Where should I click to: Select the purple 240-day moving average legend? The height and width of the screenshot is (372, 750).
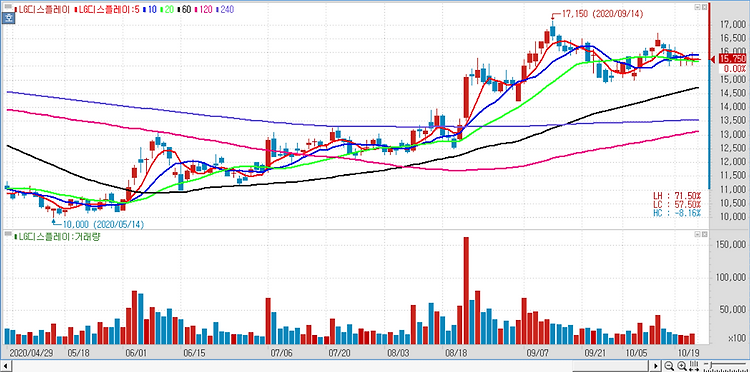(x=226, y=9)
